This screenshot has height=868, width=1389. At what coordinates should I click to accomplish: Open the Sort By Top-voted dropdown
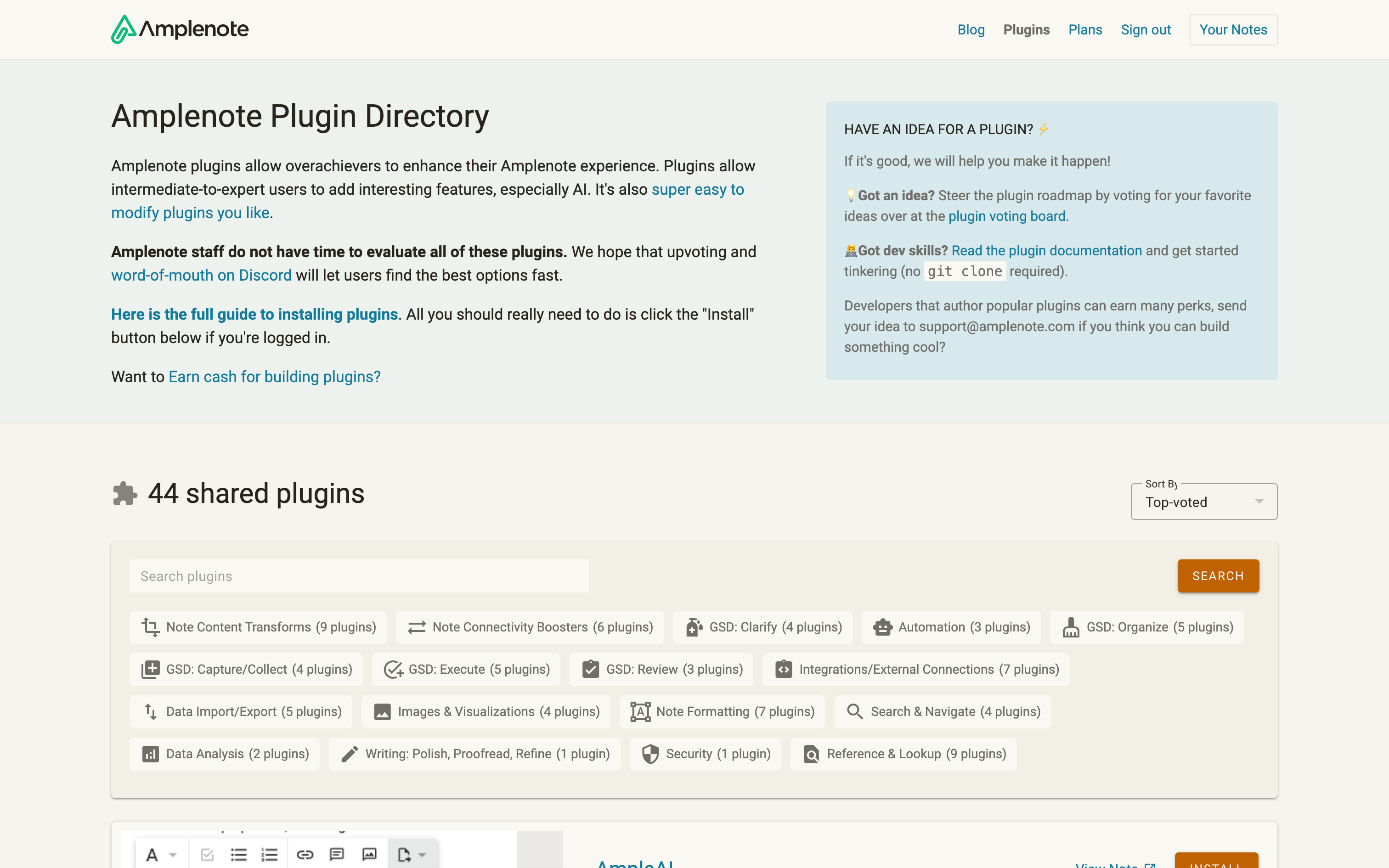pos(1203,502)
